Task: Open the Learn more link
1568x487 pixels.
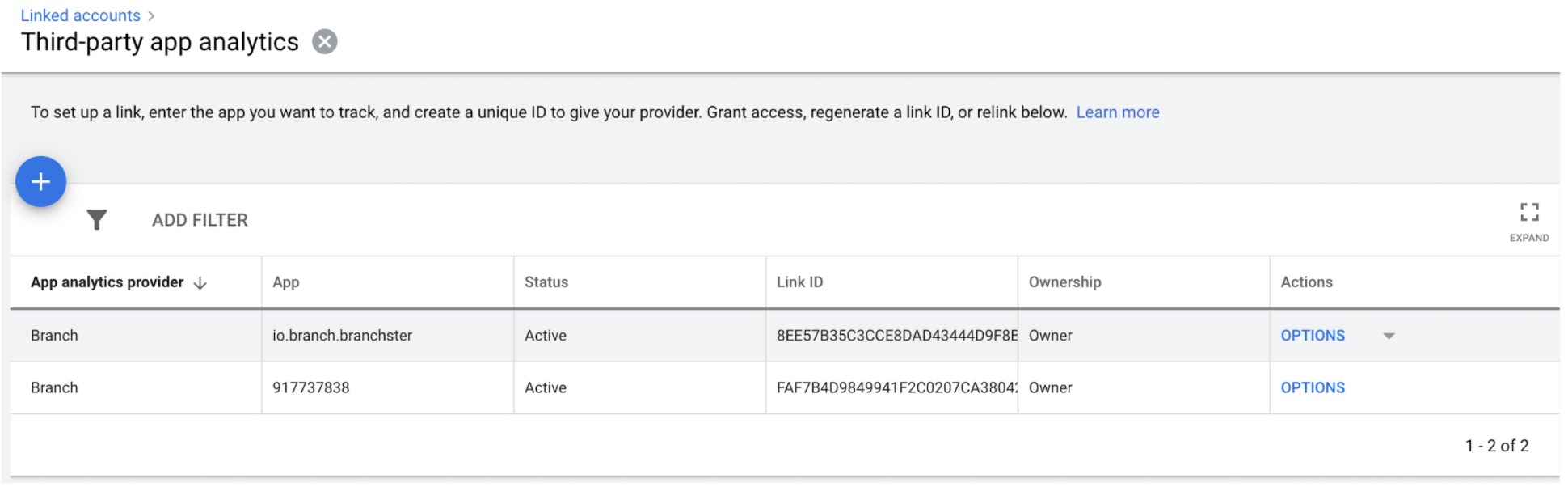Action: (1117, 112)
